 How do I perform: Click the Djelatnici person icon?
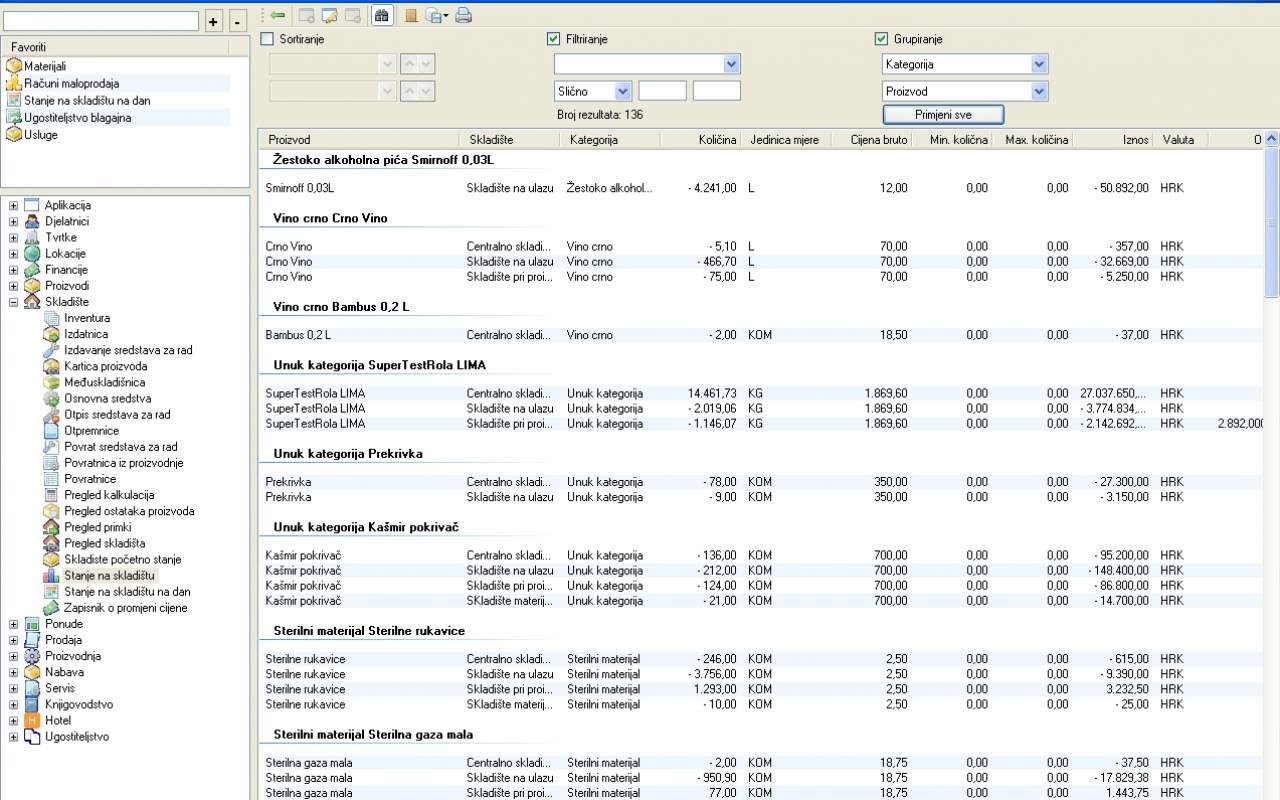[x=32, y=222]
